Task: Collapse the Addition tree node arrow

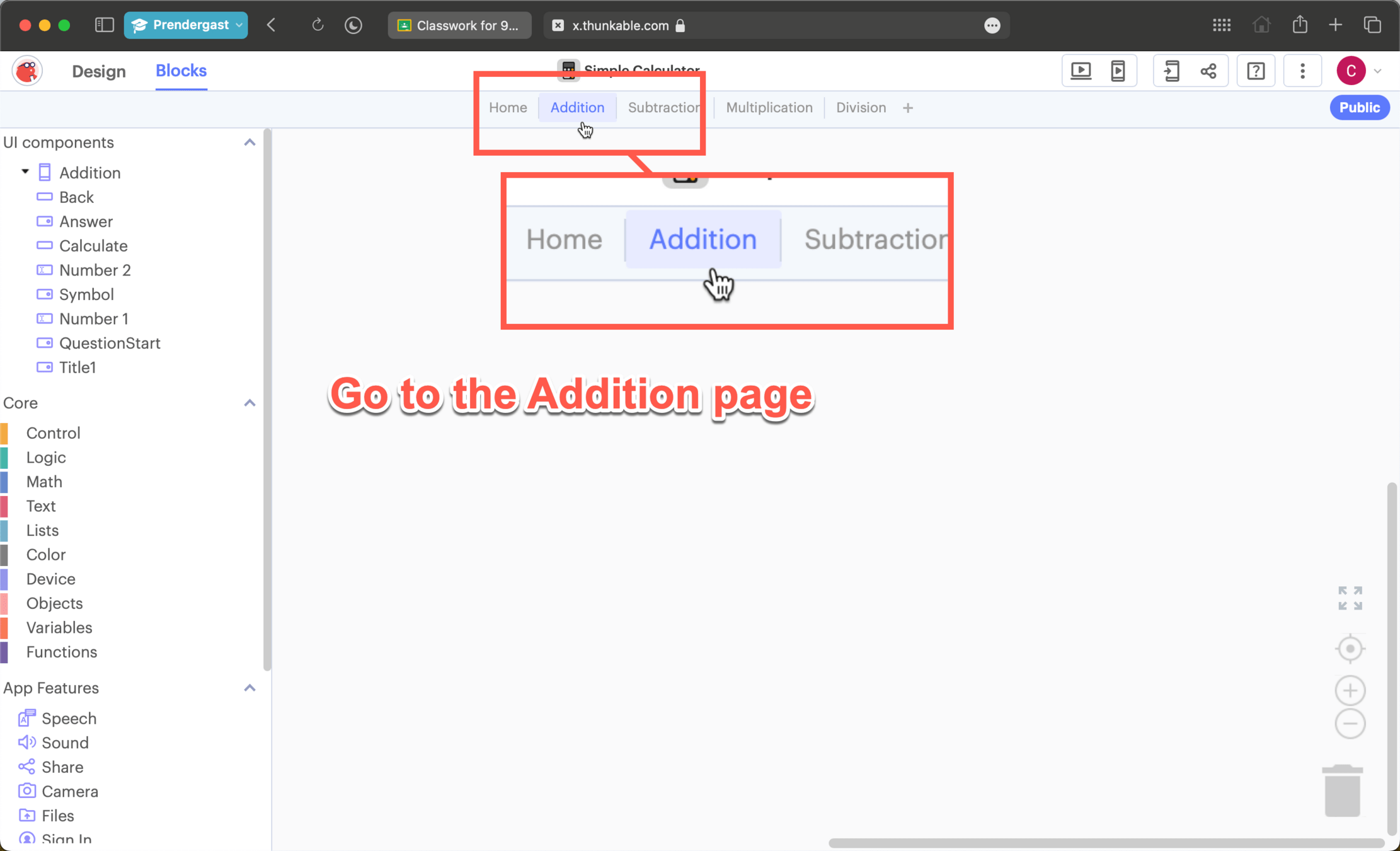Action: coord(25,171)
